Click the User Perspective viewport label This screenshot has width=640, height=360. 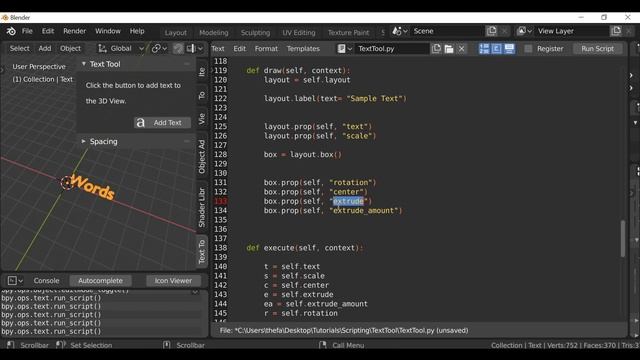coord(39,67)
